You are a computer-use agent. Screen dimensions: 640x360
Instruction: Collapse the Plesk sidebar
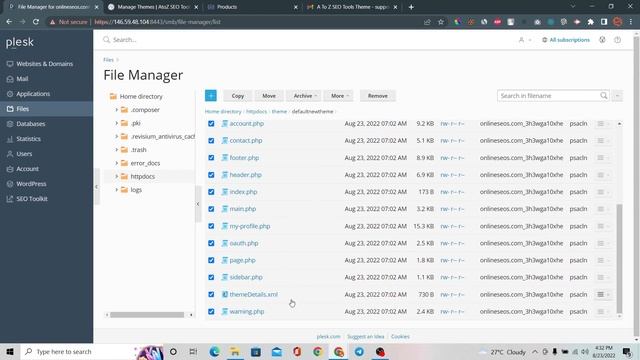pyautogui.click(x=97, y=187)
